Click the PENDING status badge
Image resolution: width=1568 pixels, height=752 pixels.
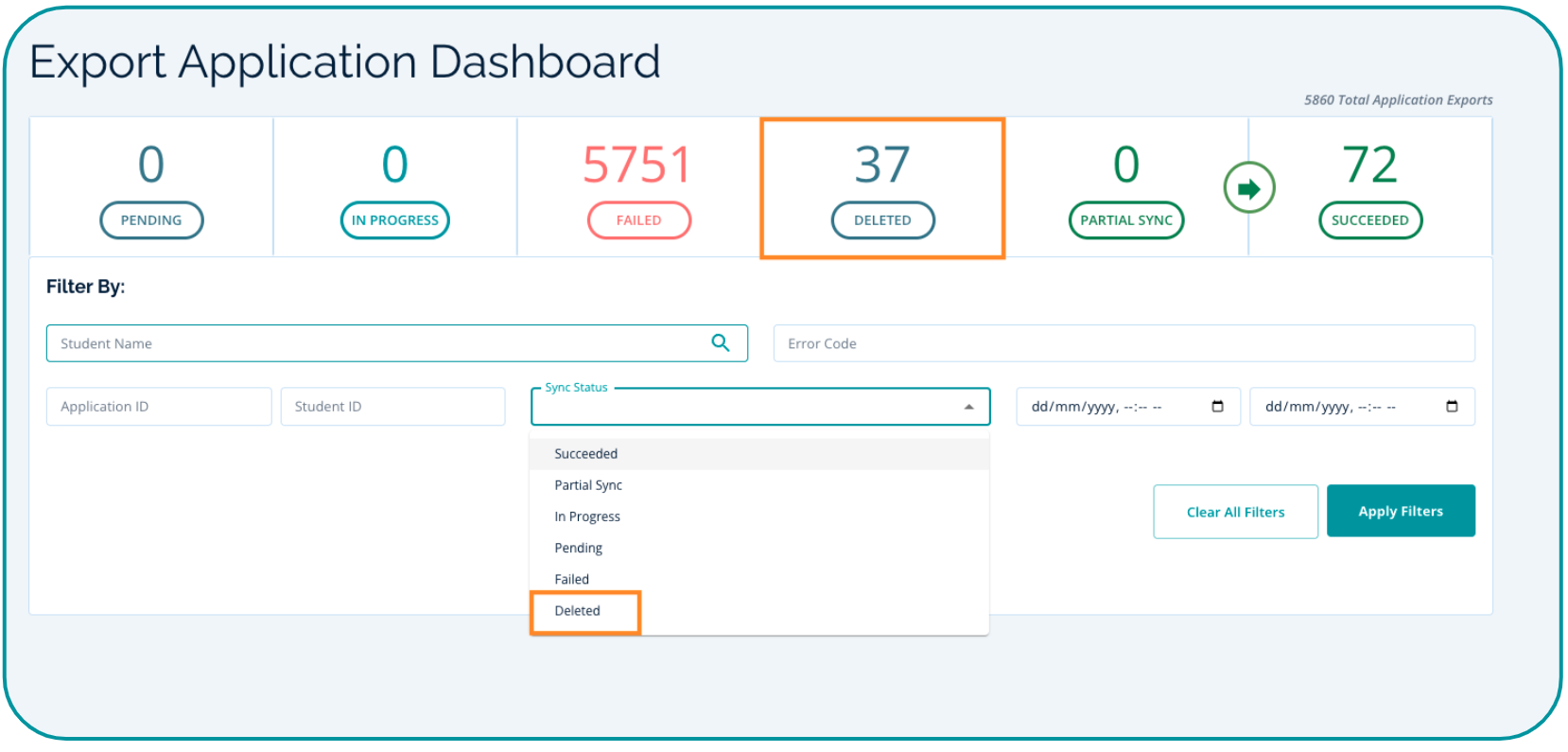coord(151,220)
